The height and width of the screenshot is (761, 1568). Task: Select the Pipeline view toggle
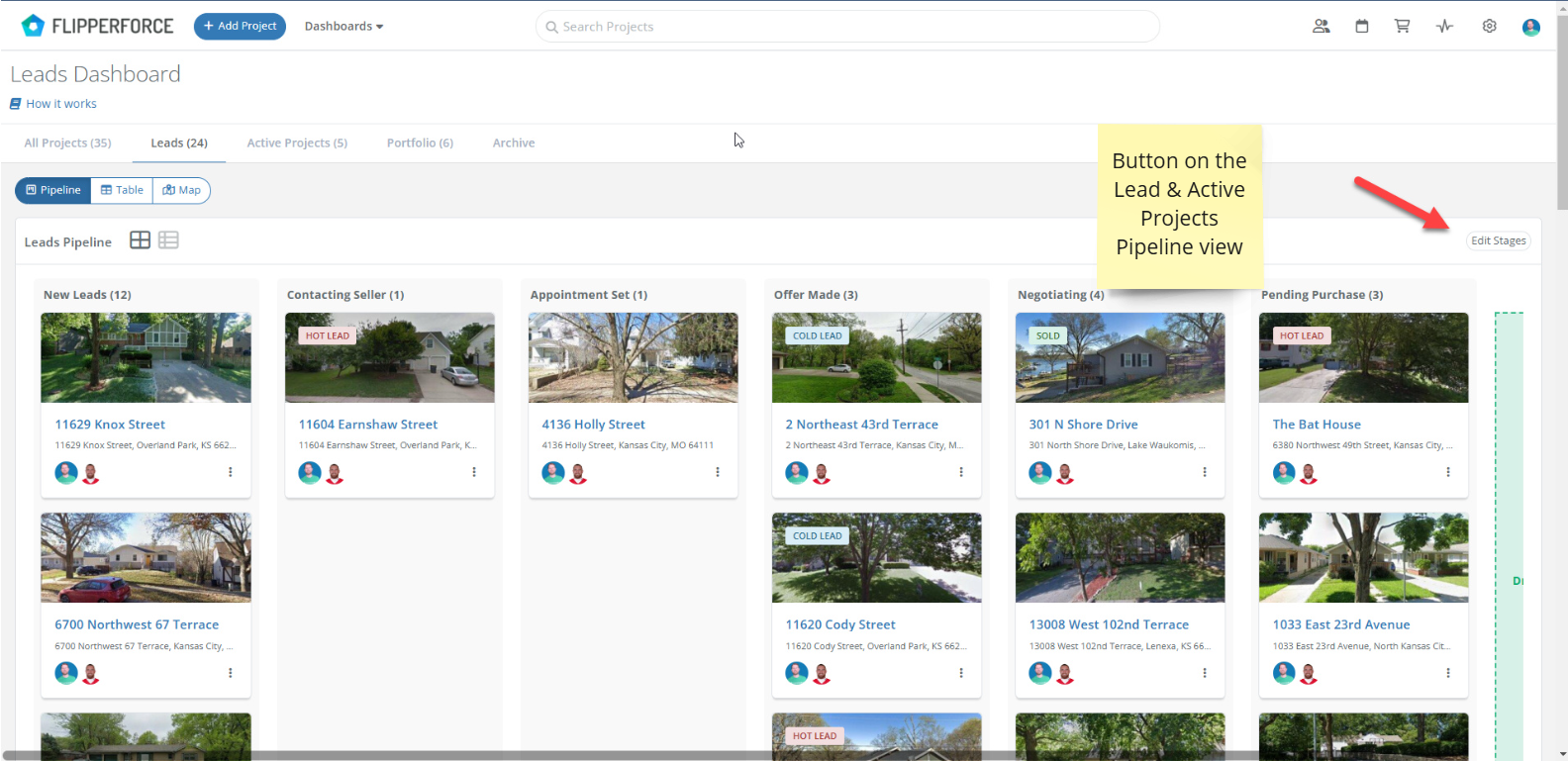click(53, 190)
